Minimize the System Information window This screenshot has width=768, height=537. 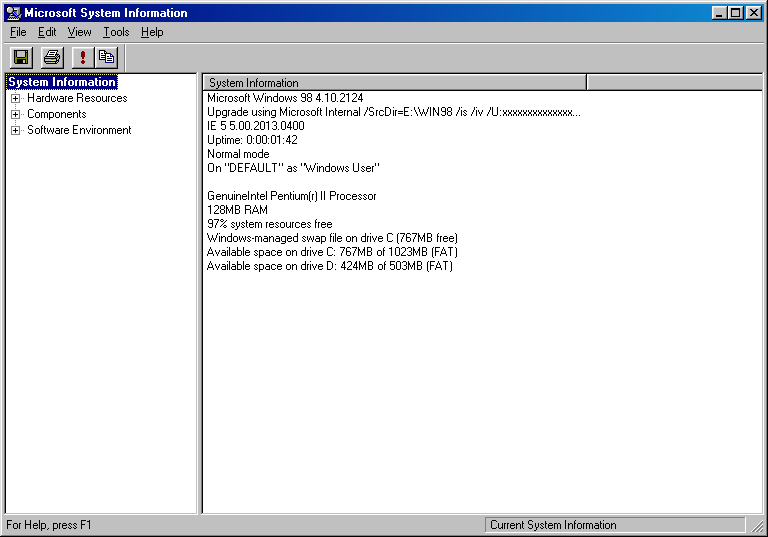(x=719, y=13)
